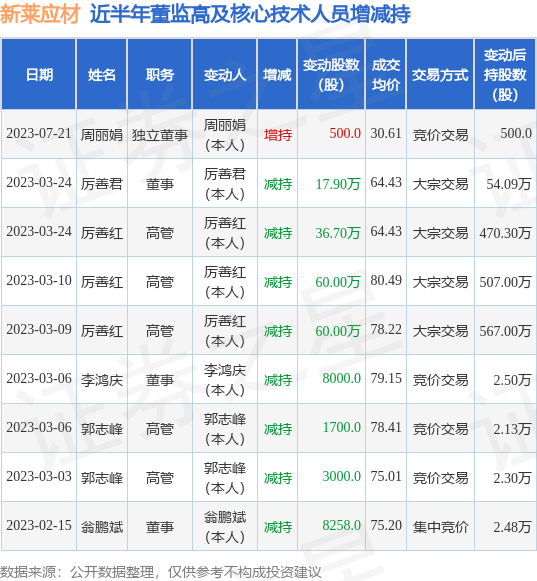Click the 日期 column header
Screen dimensions: 537x581
(x=39, y=75)
